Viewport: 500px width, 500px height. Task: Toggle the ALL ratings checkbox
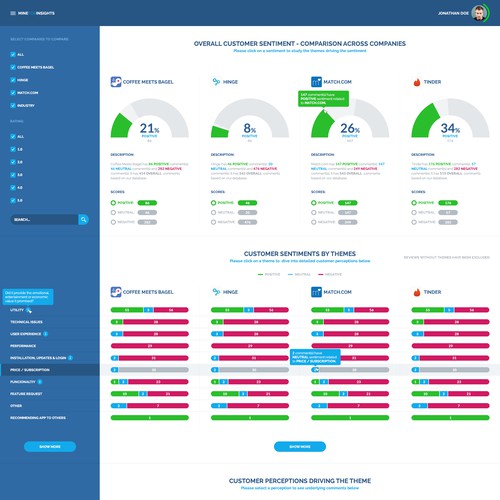(13, 136)
